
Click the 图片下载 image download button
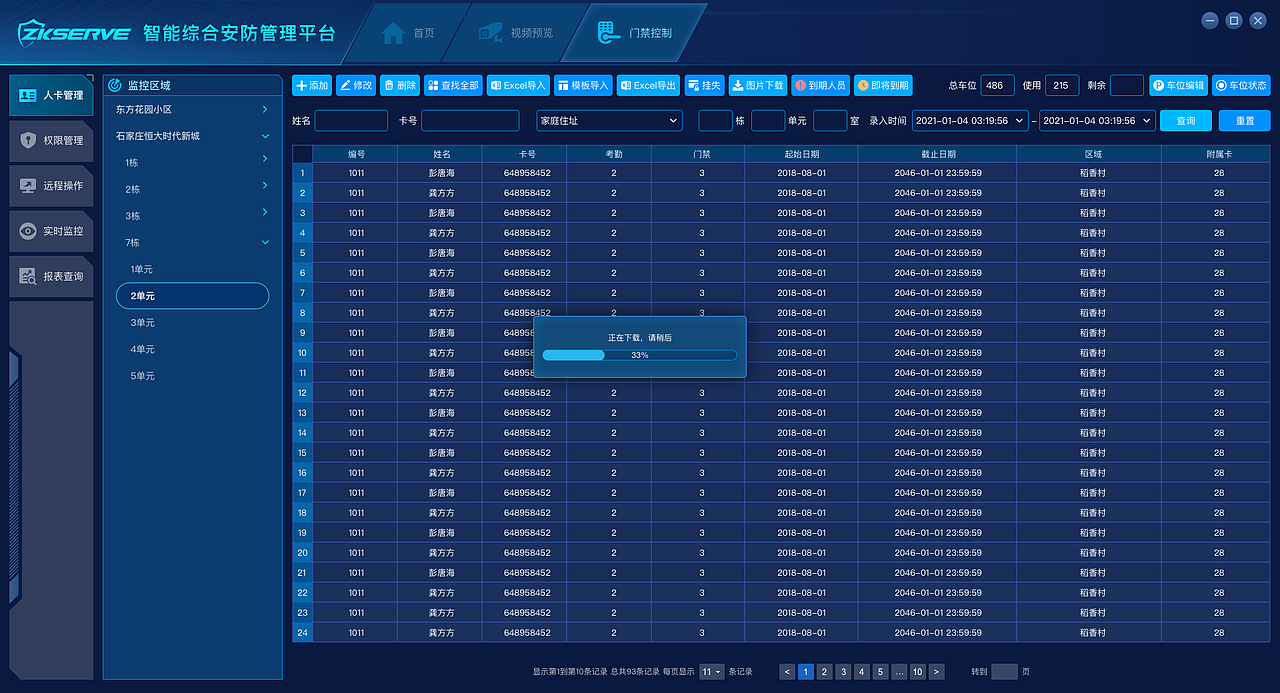pos(758,86)
